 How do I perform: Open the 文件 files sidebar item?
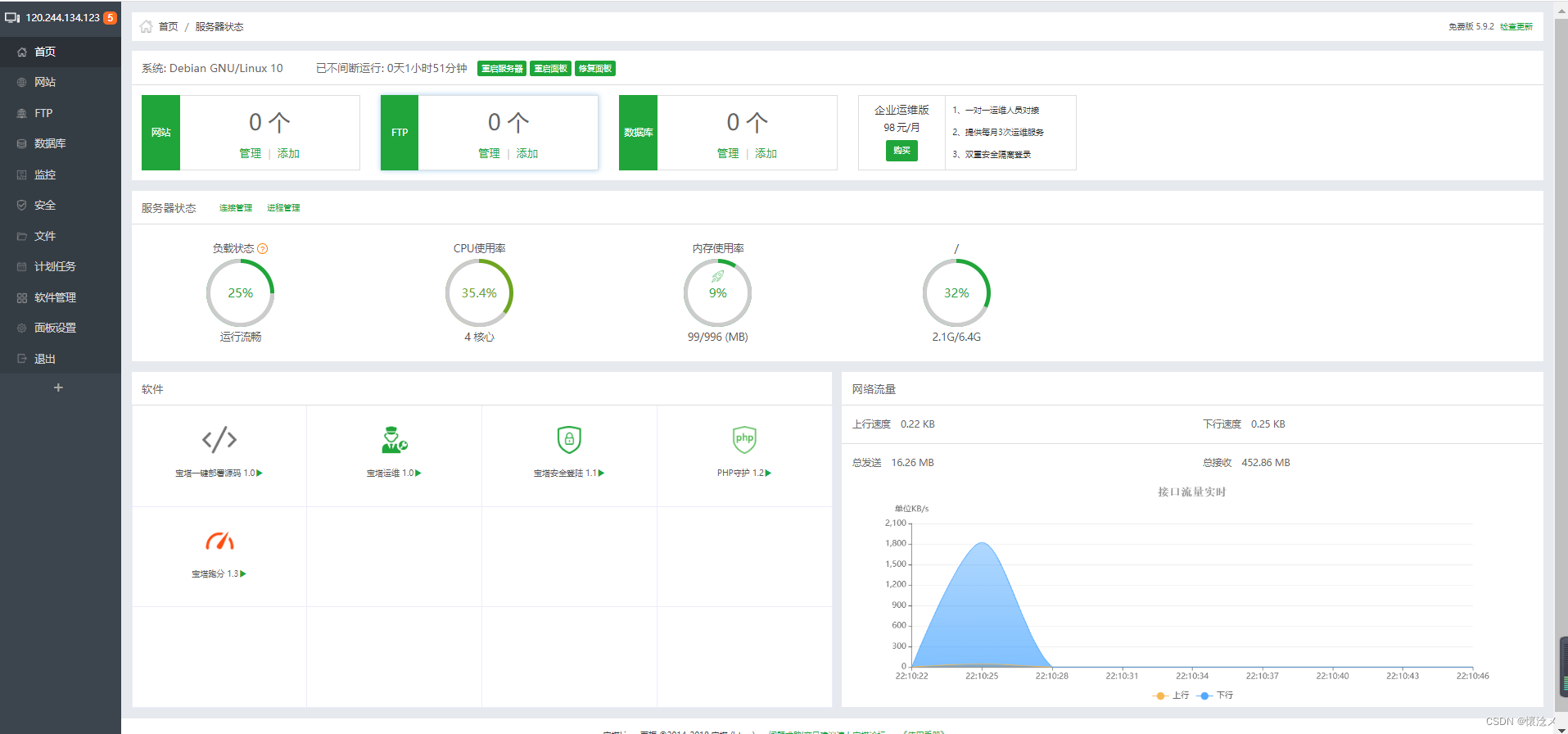(61, 236)
